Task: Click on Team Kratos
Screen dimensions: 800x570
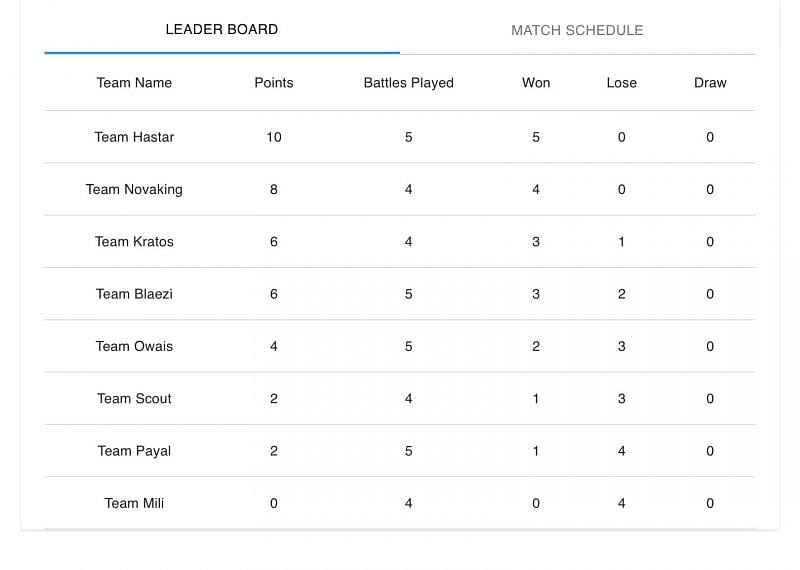Action: pos(134,241)
